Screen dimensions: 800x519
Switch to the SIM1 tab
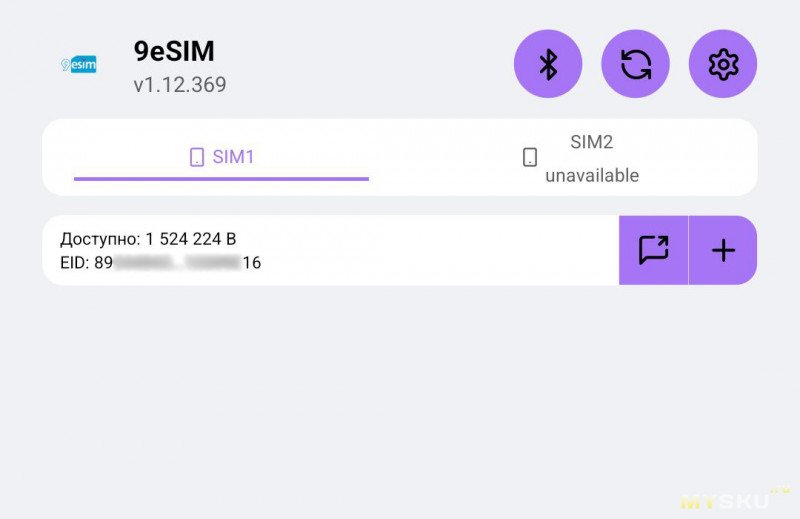point(234,157)
